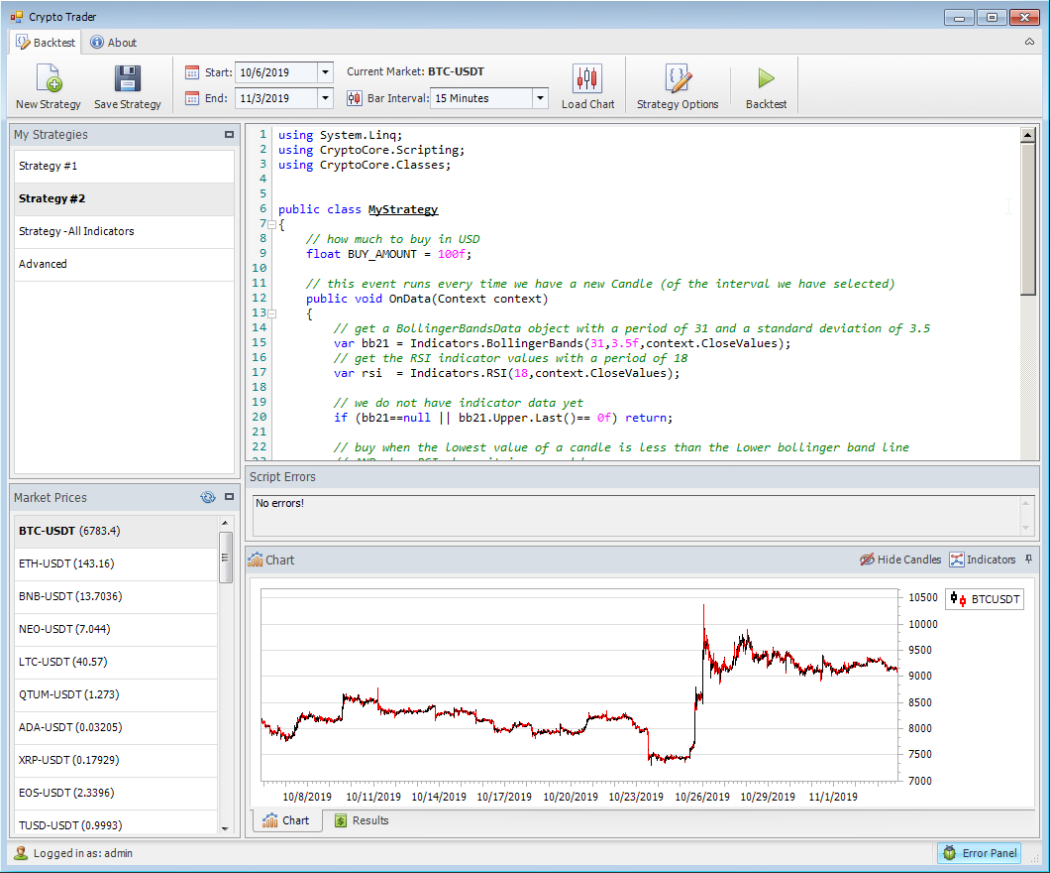This screenshot has height=873, width=1050.
Task: Click the logged-in user icon
Action: [21, 853]
